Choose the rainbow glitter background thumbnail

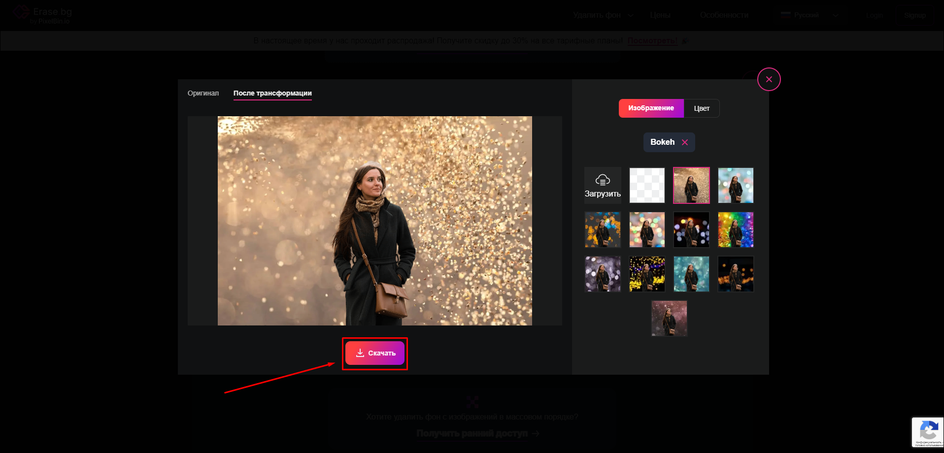736,230
